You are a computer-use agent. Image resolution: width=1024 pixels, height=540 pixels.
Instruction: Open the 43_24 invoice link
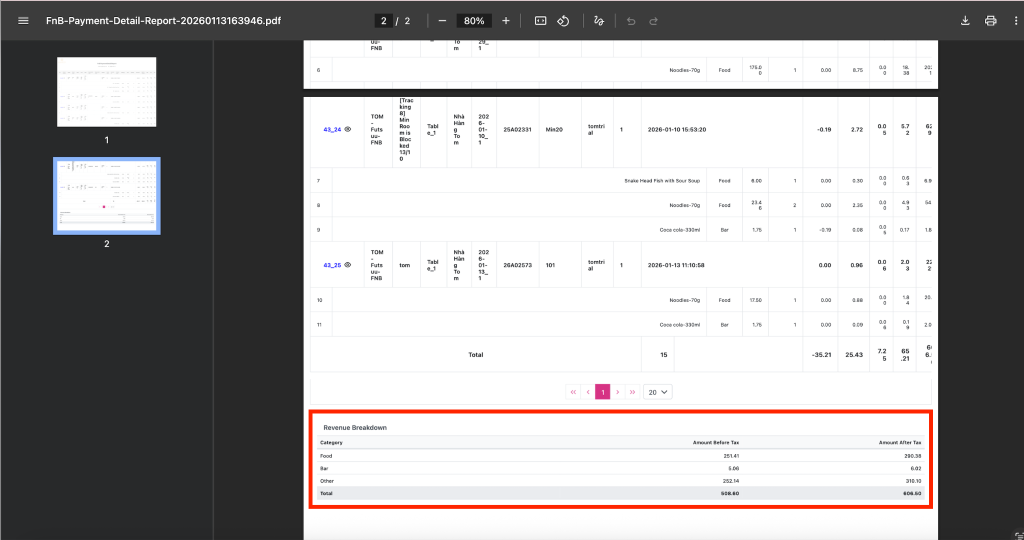point(331,129)
